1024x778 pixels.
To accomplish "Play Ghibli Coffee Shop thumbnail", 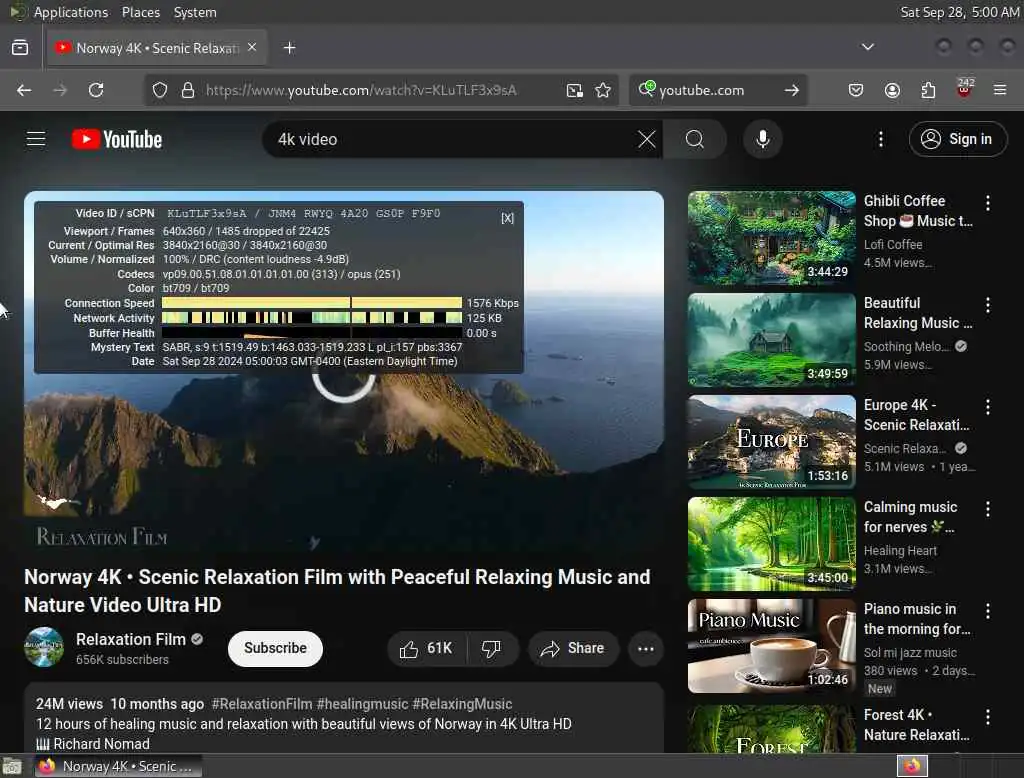I will pos(771,238).
